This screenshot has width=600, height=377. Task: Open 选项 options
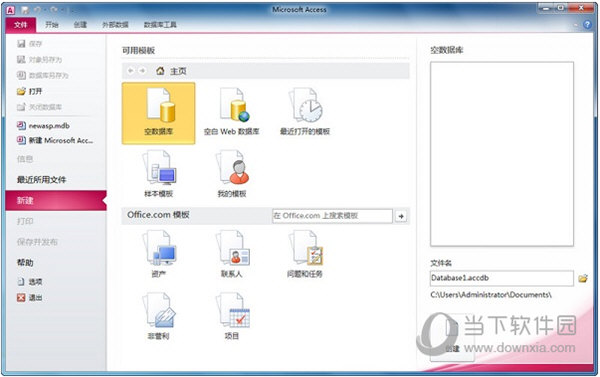click(x=29, y=282)
